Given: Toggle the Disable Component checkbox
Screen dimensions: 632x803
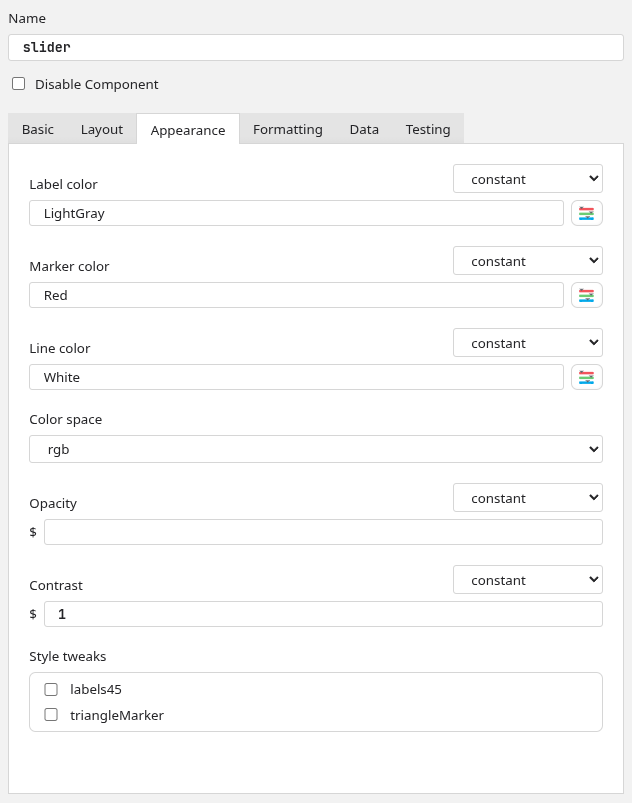Looking at the screenshot, I should pyautogui.click(x=18, y=83).
